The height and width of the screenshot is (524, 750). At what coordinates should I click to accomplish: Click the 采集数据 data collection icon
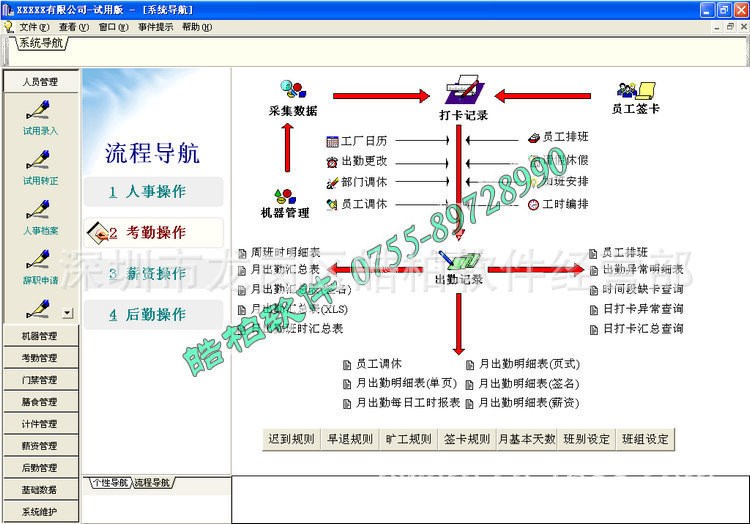point(293,91)
